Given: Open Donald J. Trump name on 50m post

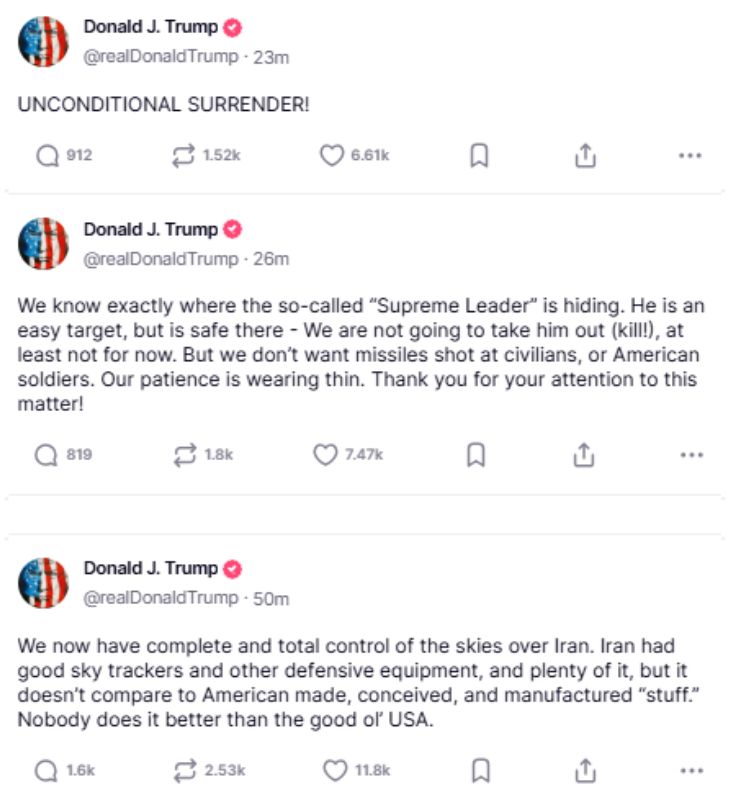Looking at the screenshot, I should tap(150, 568).
